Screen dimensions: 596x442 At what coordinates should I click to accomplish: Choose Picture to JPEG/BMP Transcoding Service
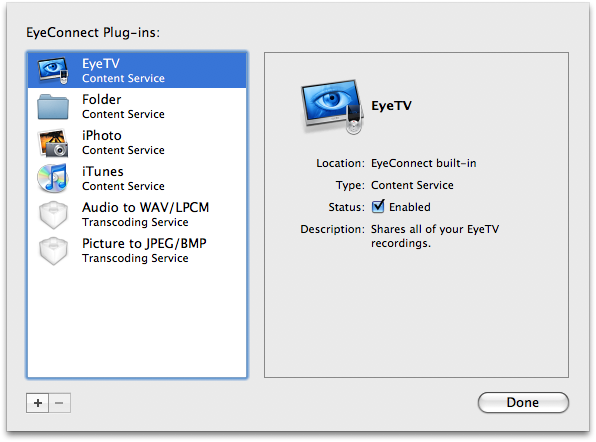137,251
